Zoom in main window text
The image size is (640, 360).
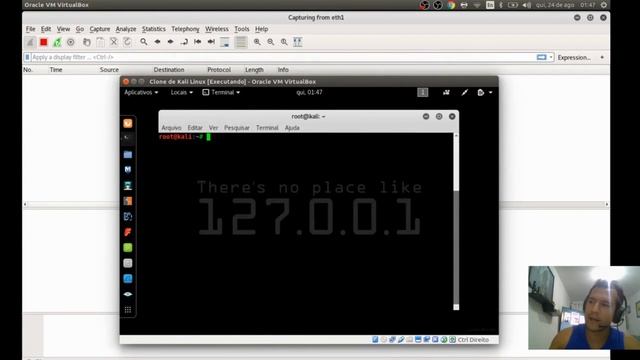tap(257, 42)
